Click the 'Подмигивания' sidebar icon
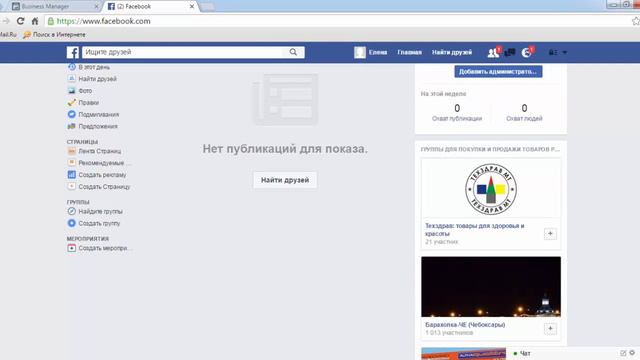Image resolution: width=640 pixels, height=360 pixels. 71,114
